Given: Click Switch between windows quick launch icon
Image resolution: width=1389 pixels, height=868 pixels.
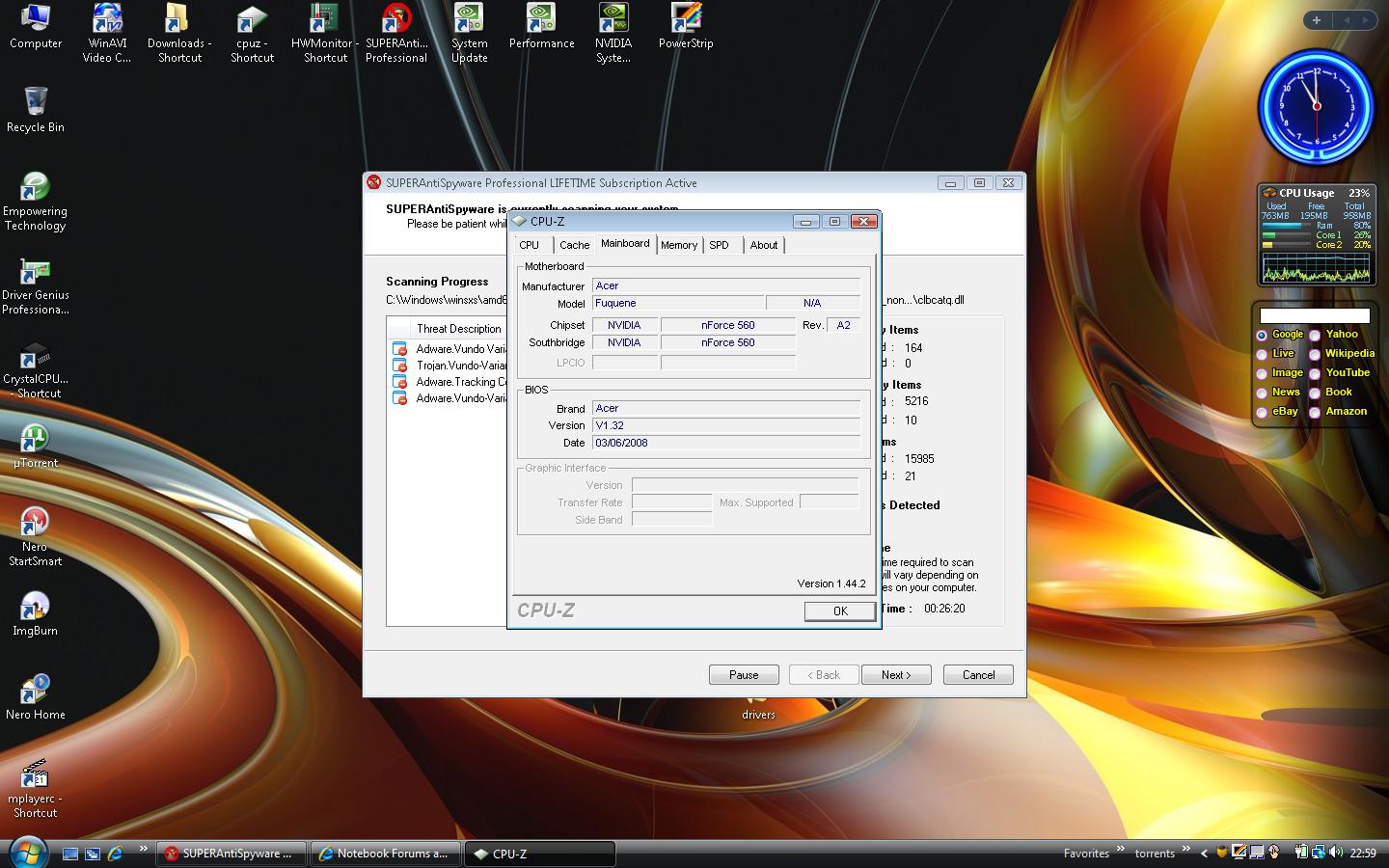Looking at the screenshot, I should point(93,854).
